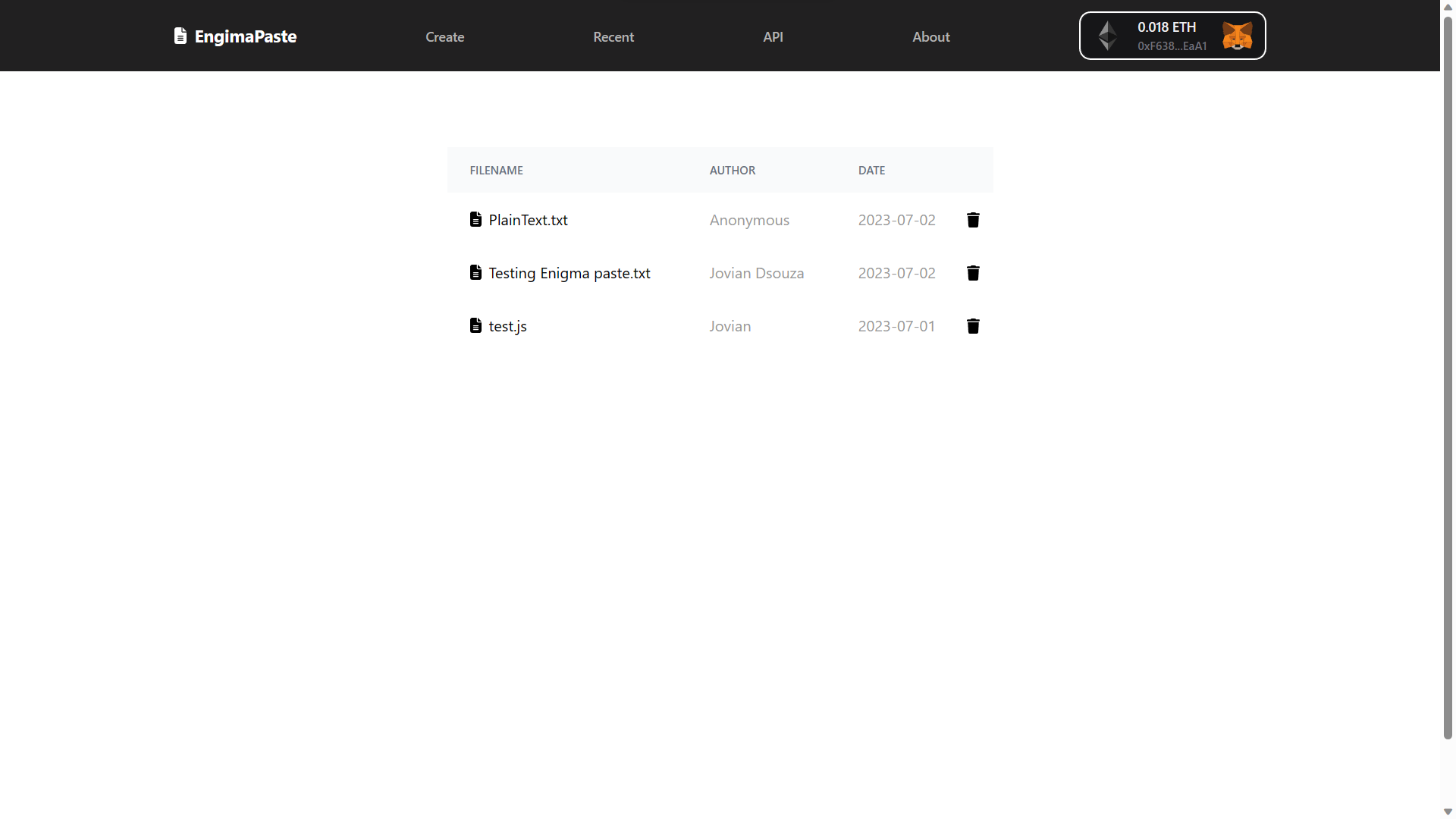
Task: Open the Create menu item
Action: point(444,36)
